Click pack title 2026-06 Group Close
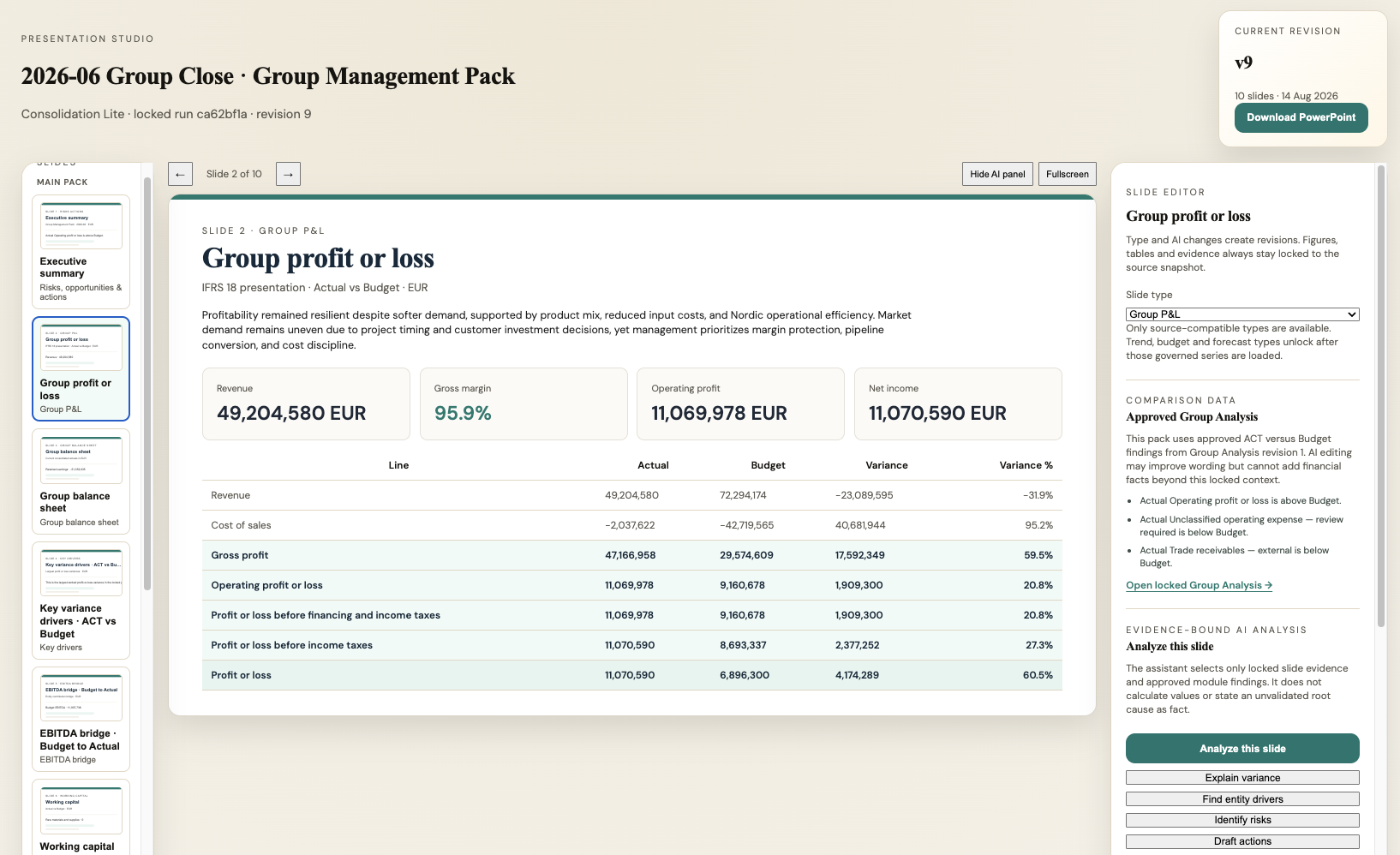Viewport: 1400px width, 855px height. [x=268, y=76]
